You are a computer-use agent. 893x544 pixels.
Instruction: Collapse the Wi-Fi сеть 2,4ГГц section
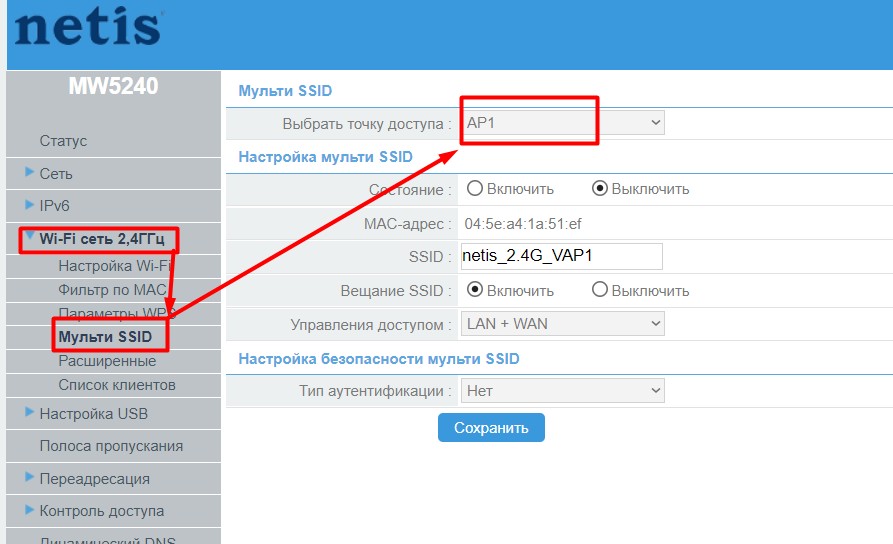101,239
